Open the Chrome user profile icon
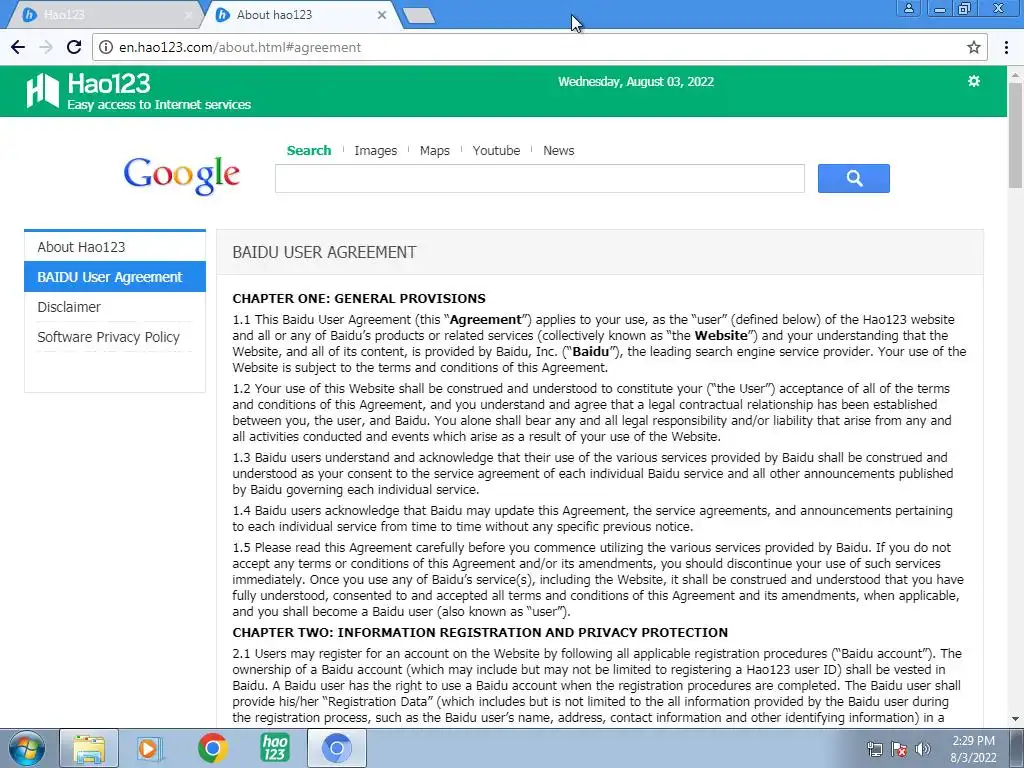The width and height of the screenshot is (1024, 768). click(x=908, y=8)
